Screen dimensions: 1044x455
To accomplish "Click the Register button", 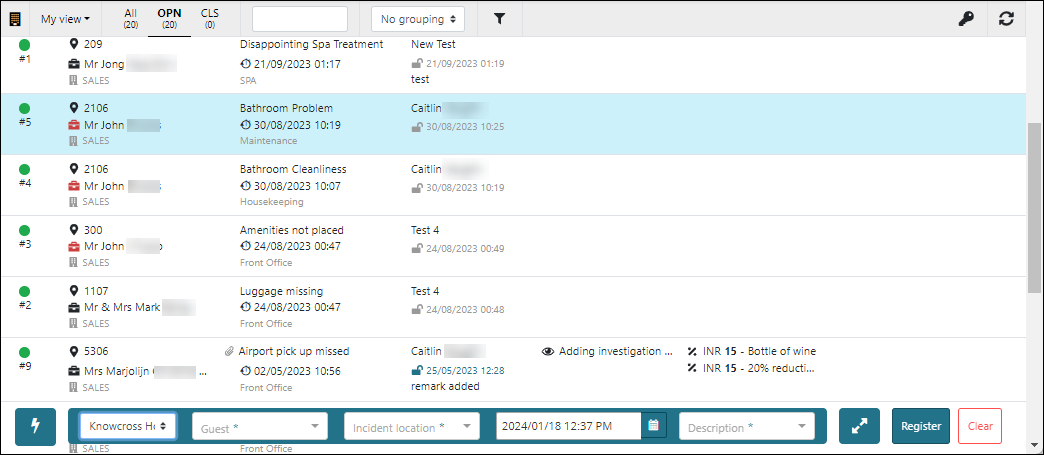I will (921, 426).
